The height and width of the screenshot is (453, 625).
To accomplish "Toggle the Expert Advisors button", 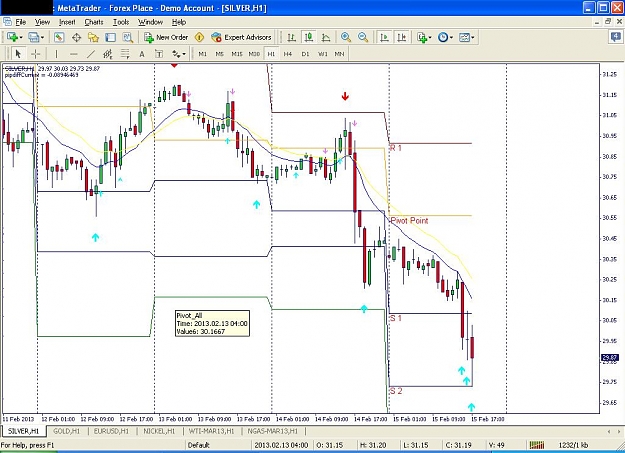I will tap(241, 37).
